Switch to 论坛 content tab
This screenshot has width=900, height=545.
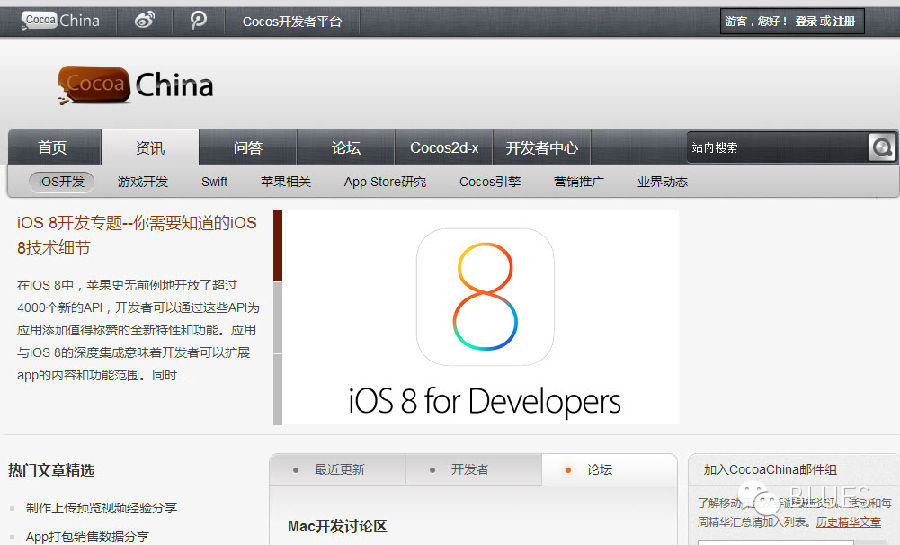tap(609, 469)
